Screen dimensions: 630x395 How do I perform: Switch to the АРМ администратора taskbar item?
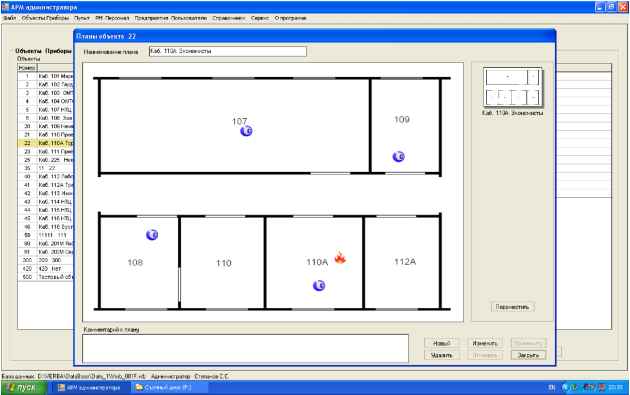[x=89, y=388]
